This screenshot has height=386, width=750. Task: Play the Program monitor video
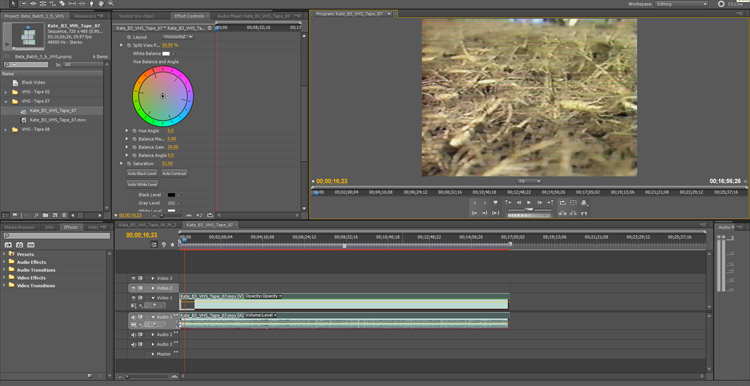click(x=529, y=203)
